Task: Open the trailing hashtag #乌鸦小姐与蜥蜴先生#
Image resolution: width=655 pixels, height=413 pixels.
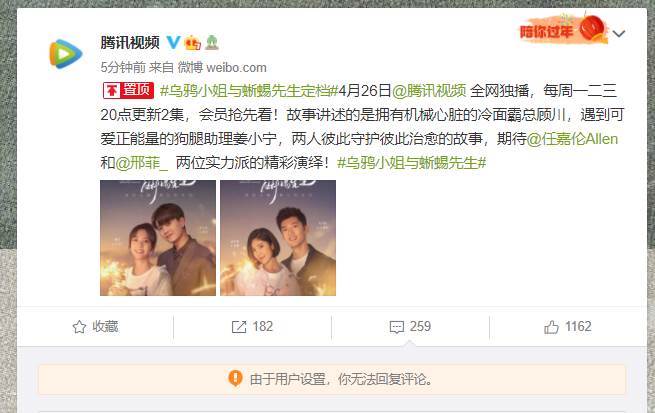Action: pyautogui.click(x=411, y=162)
